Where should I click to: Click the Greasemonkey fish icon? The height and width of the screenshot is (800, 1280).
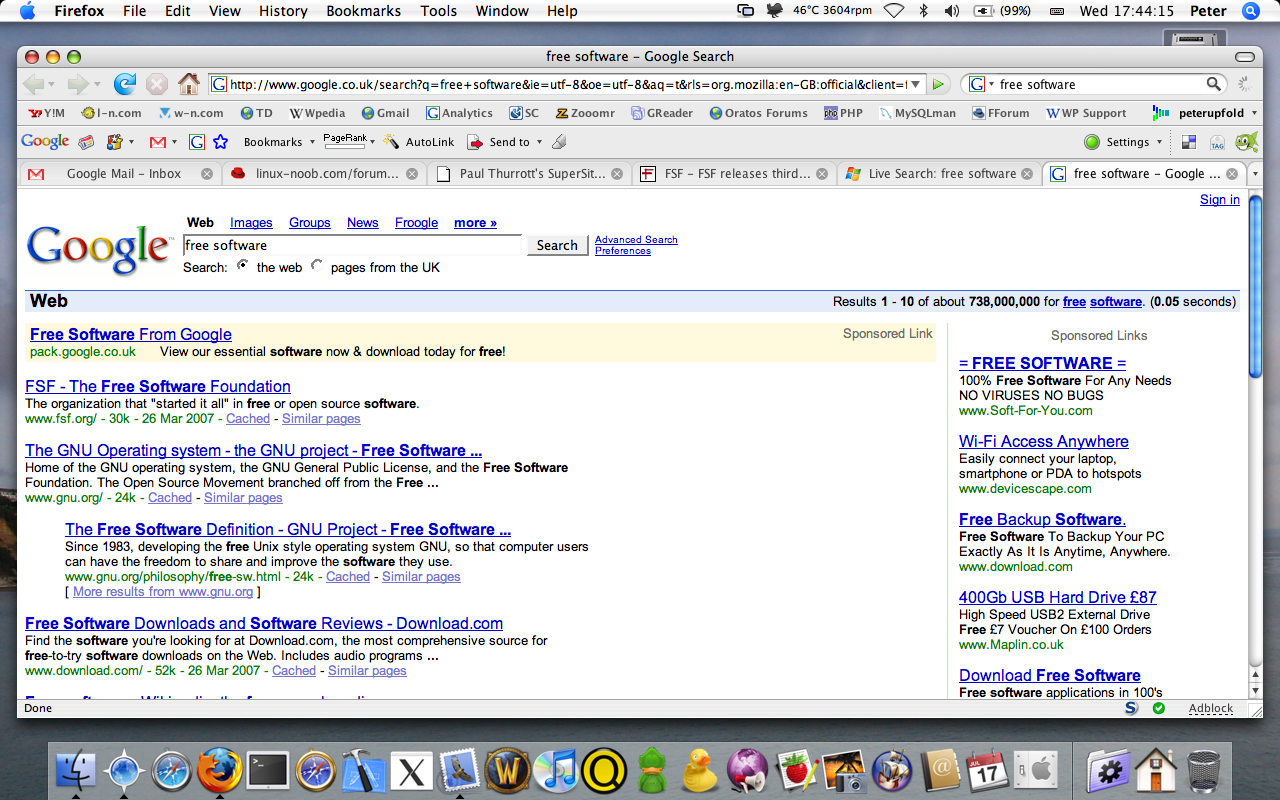tap(1246, 142)
